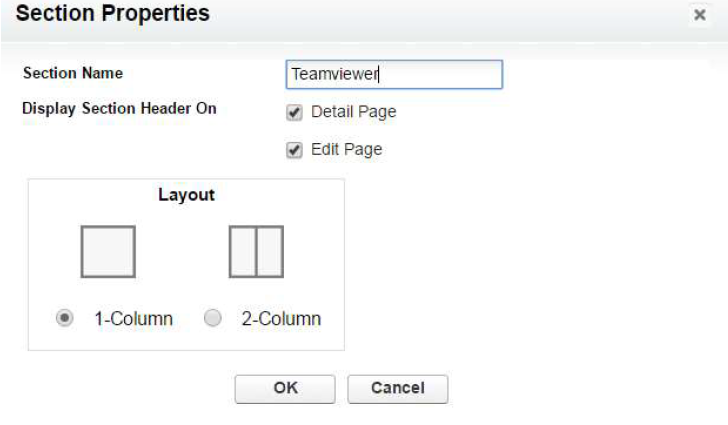
Task: Focus the Section Name text field
Action: click(x=394, y=74)
